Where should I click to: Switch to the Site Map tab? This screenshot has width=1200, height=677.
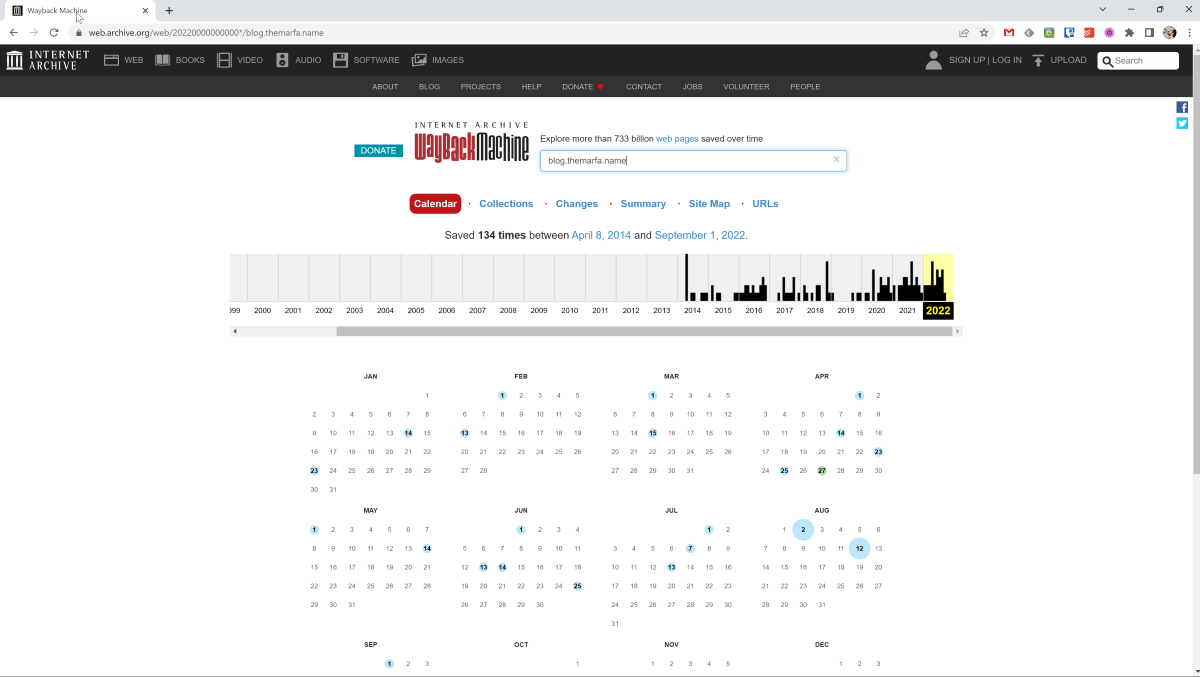(709, 204)
